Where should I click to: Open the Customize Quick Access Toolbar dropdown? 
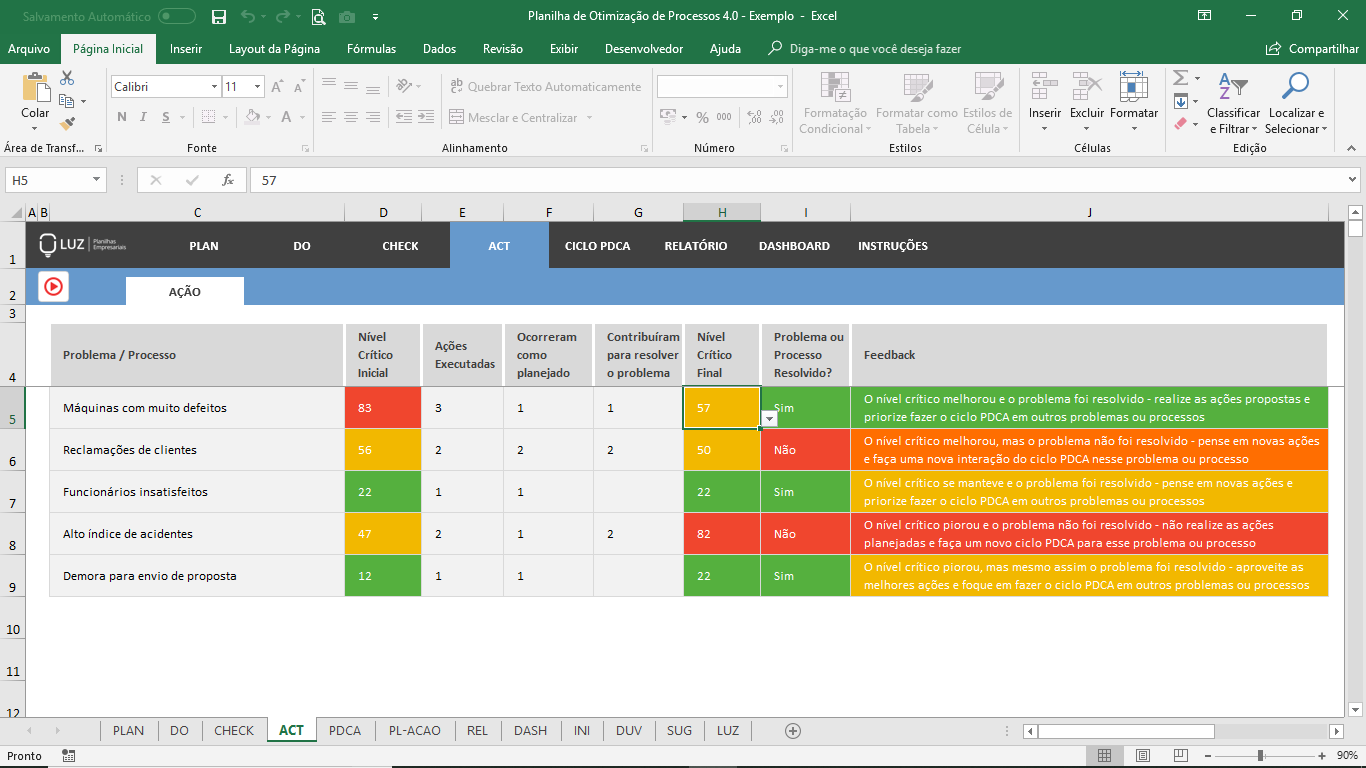[375, 17]
